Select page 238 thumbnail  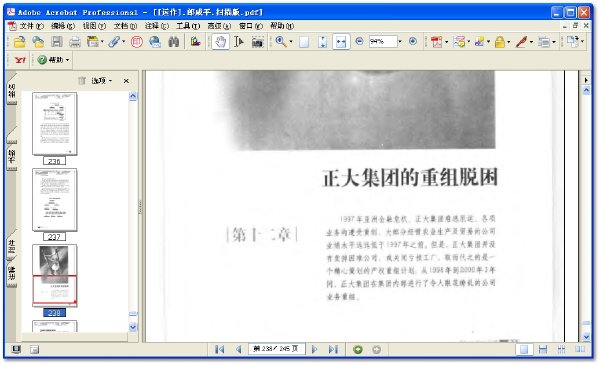point(55,275)
